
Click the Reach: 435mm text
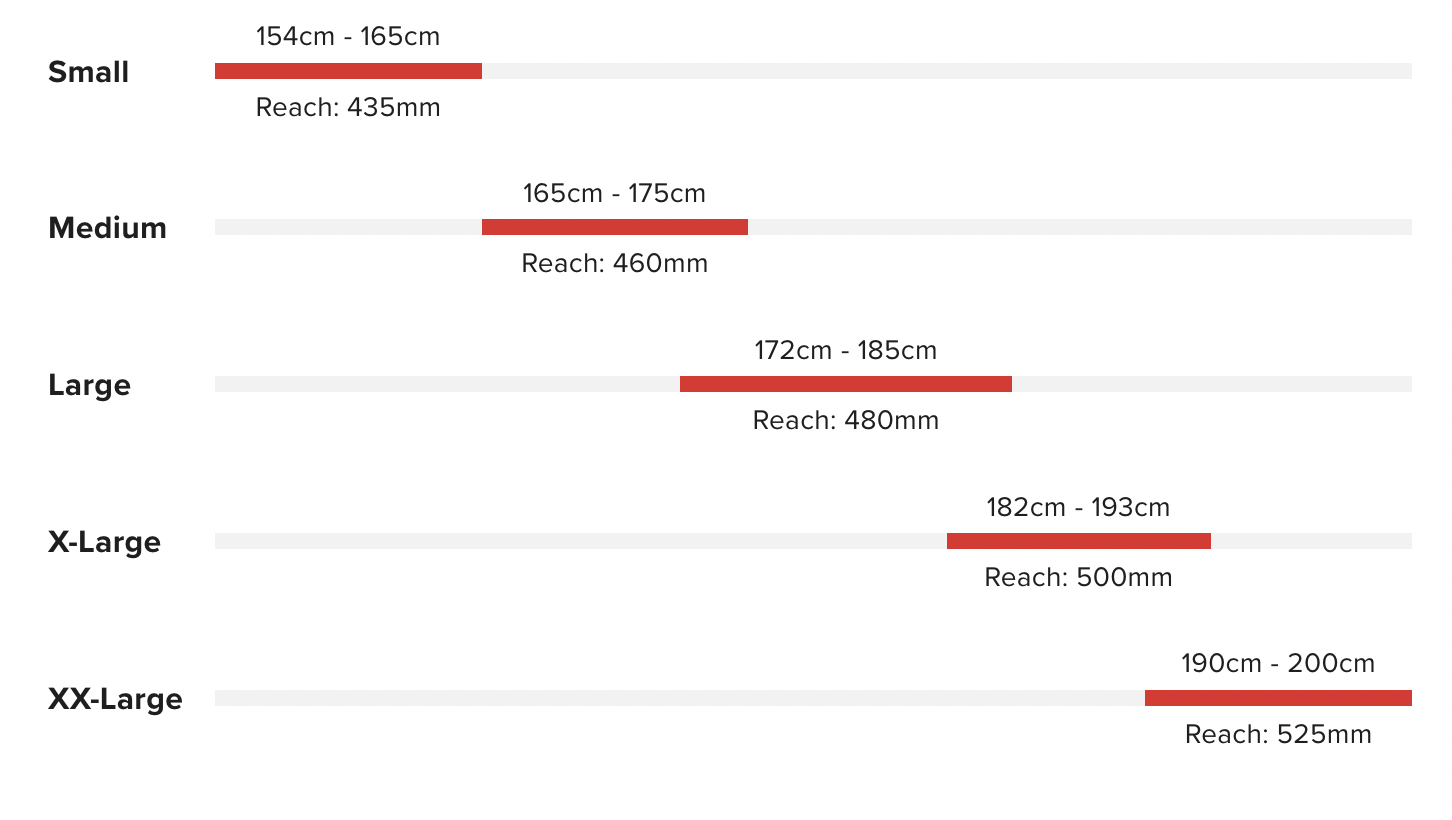click(348, 107)
